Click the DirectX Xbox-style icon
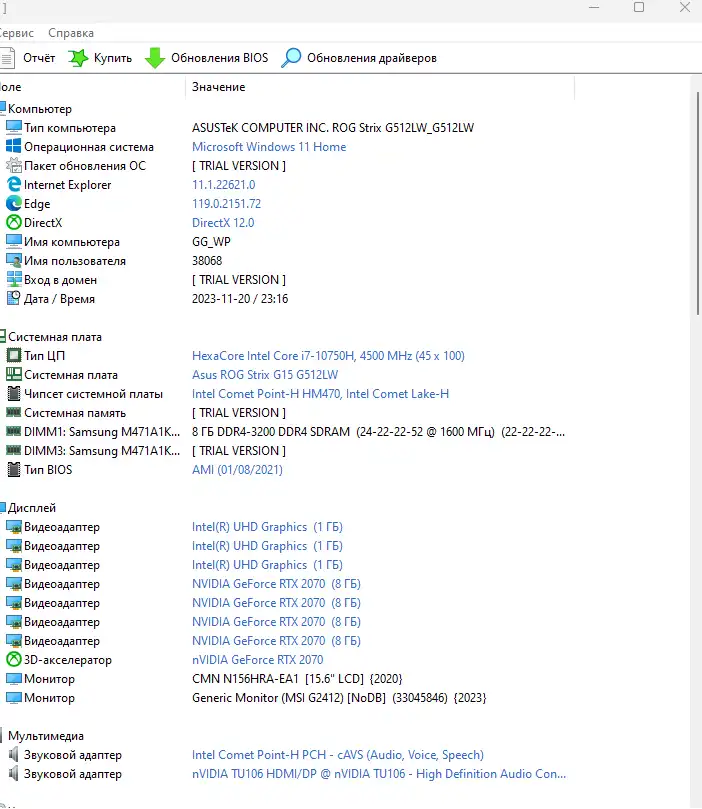The width and height of the screenshot is (702, 809). (x=13, y=223)
